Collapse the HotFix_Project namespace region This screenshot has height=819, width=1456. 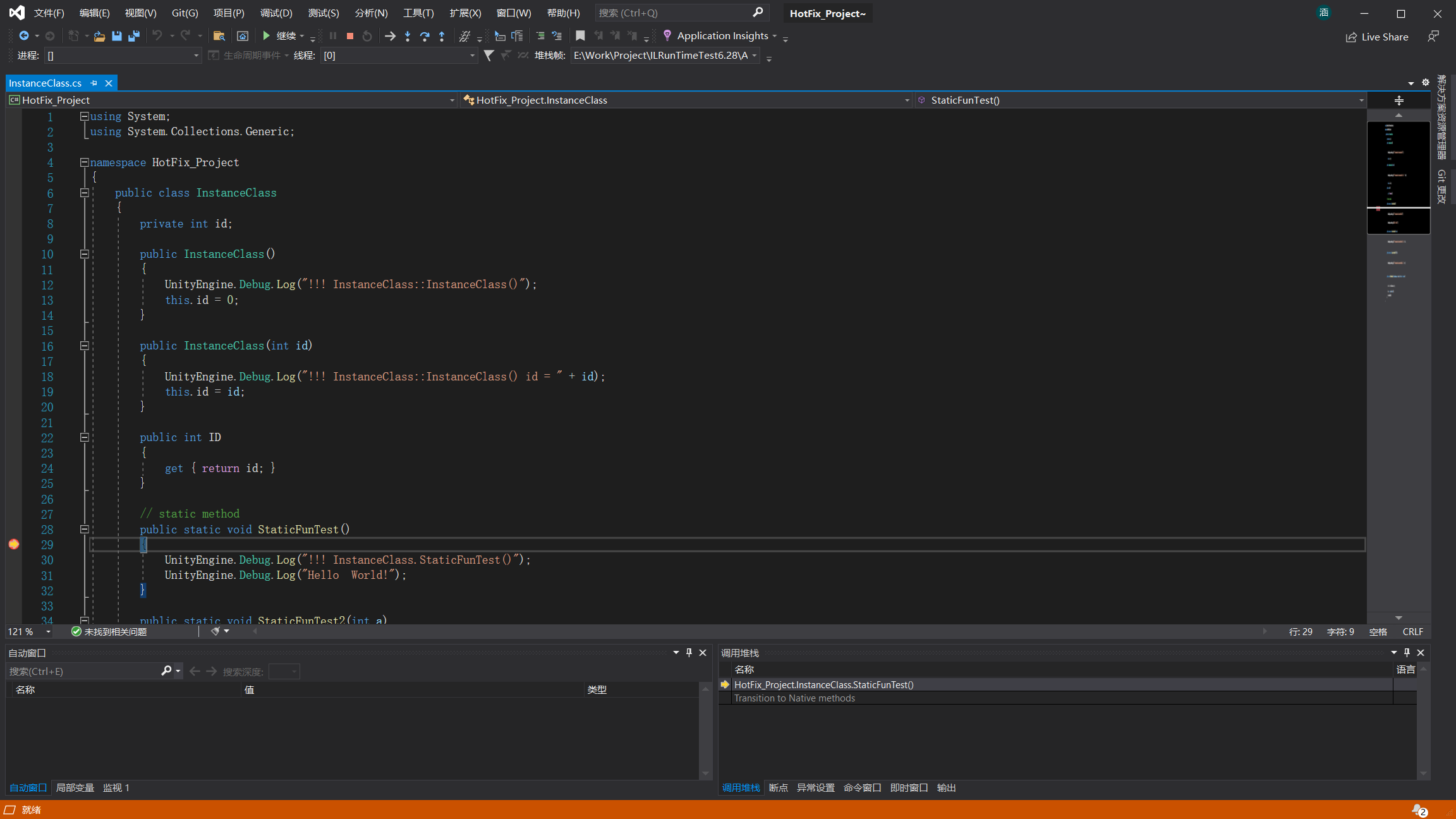click(x=84, y=162)
